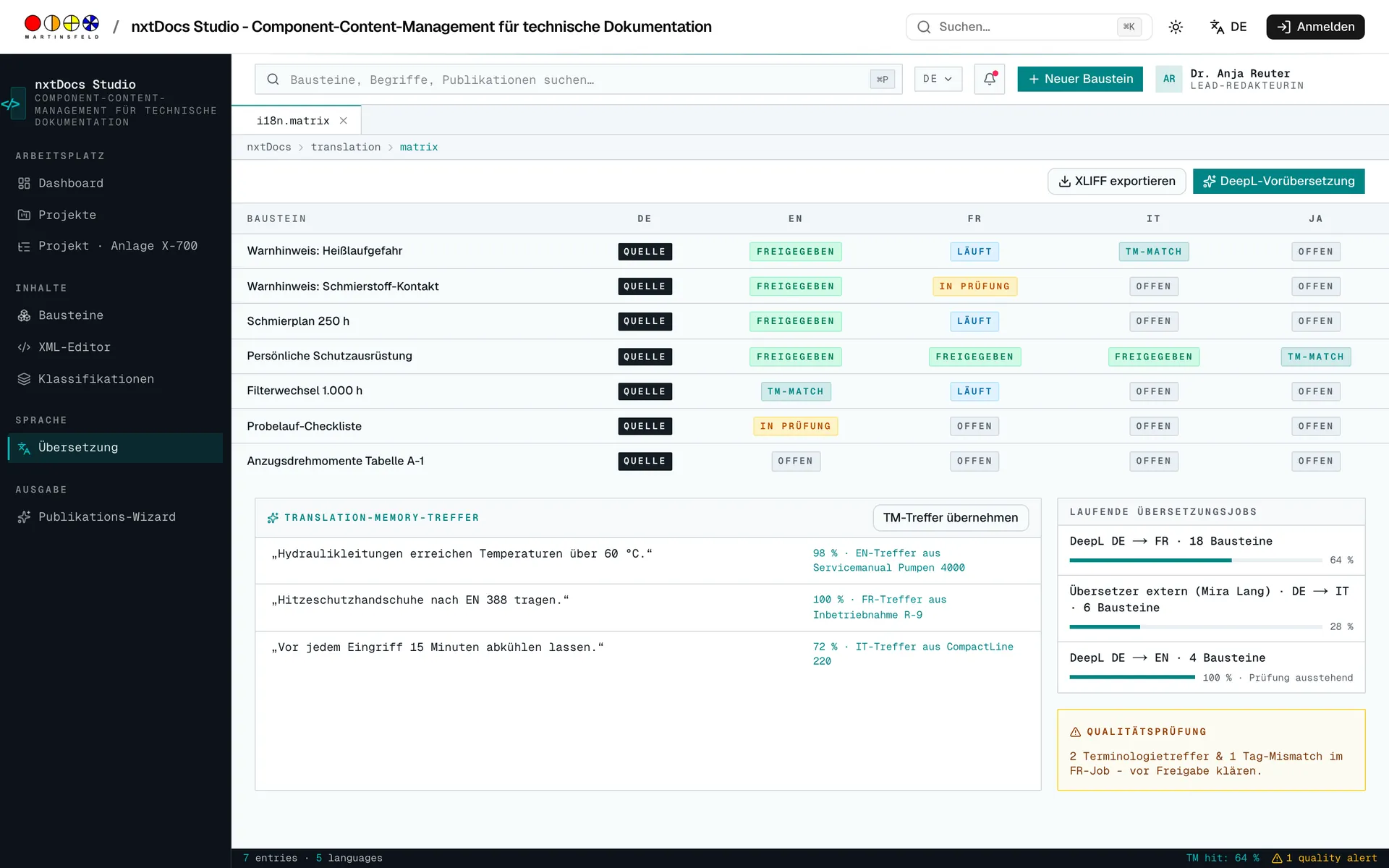Click the XML-Editor code icon
This screenshot has height=868, width=1389.
pos(24,347)
